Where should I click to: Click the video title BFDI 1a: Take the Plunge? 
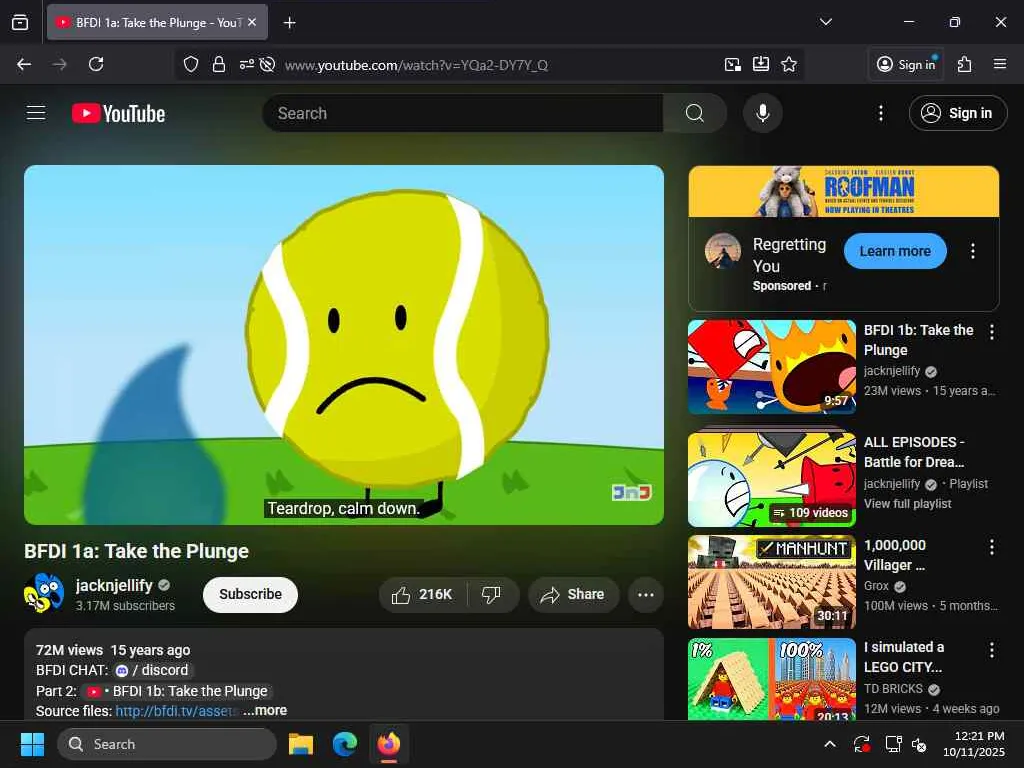click(x=136, y=551)
